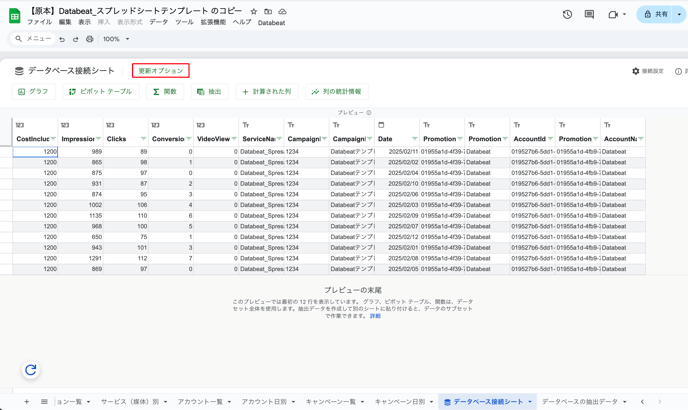The width and height of the screenshot is (688, 410).
Task: Open the ツール menu
Action: tap(184, 22)
